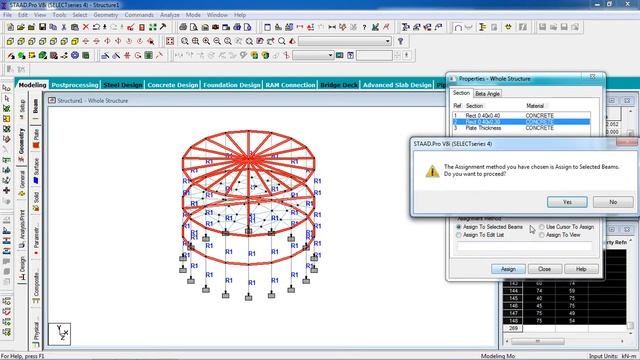Click the Undo arrow icon
This screenshot has height=360, width=640.
(96, 27)
